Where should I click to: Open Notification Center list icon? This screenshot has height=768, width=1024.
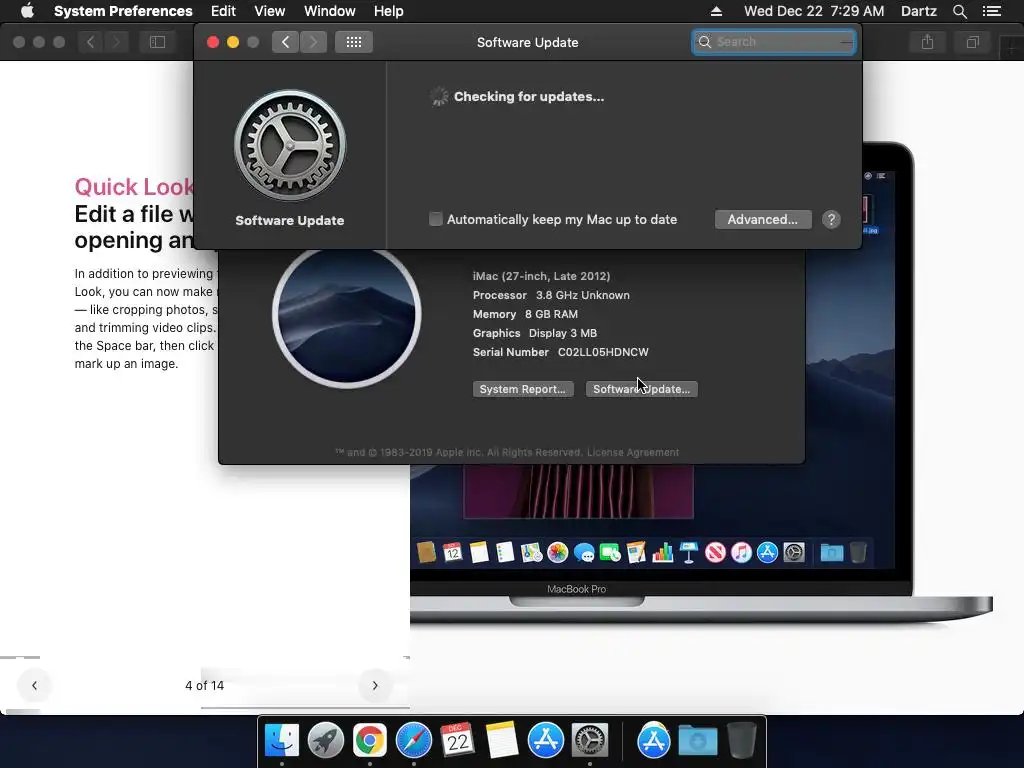991,11
